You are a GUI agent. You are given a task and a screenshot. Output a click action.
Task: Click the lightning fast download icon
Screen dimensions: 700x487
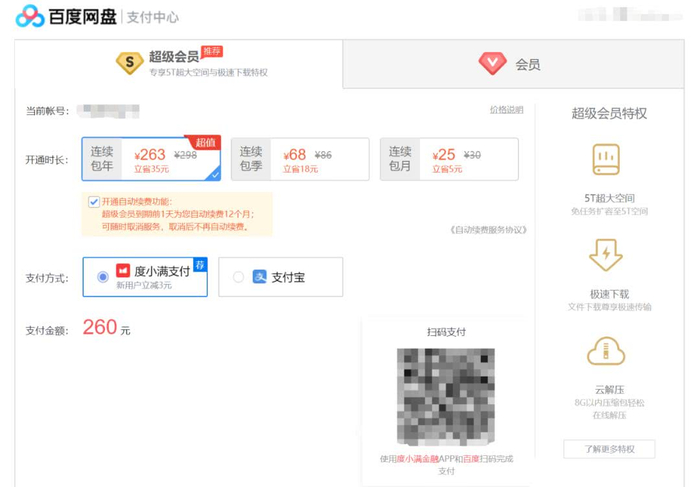(606, 255)
